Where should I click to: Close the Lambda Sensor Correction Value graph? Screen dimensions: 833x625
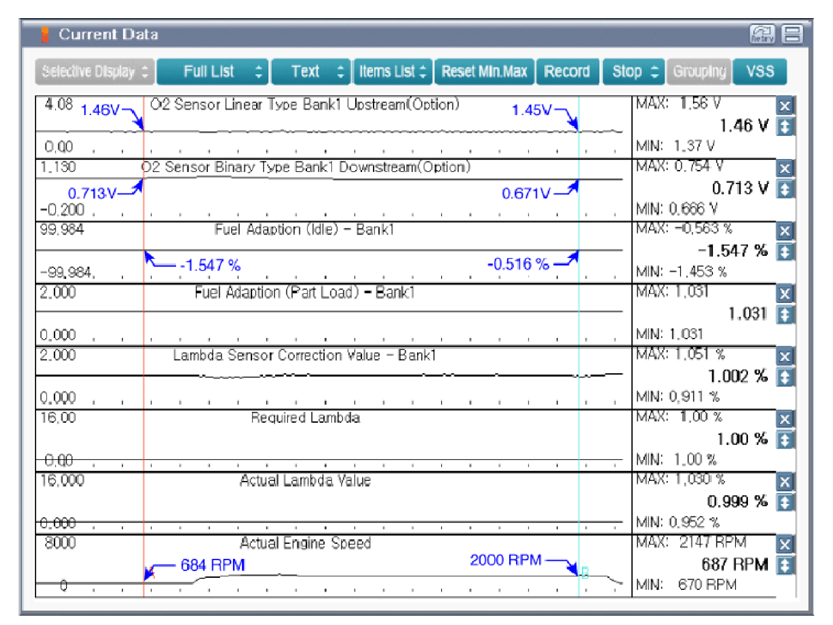[x=785, y=356]
